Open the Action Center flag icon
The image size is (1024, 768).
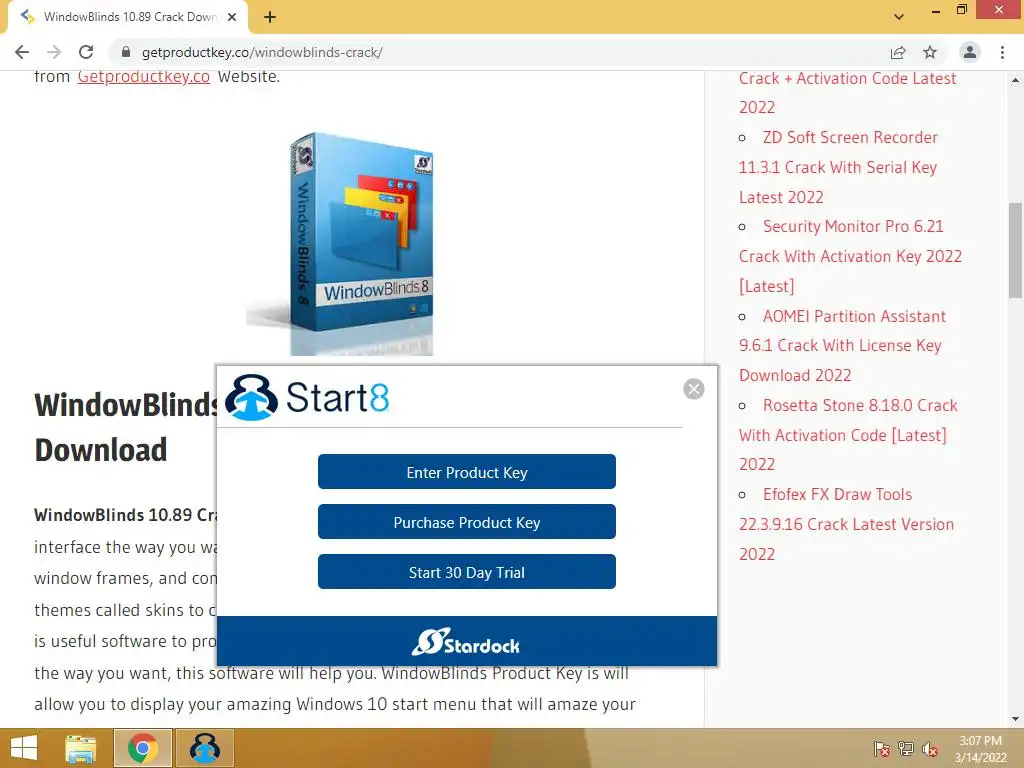[881, 749]
